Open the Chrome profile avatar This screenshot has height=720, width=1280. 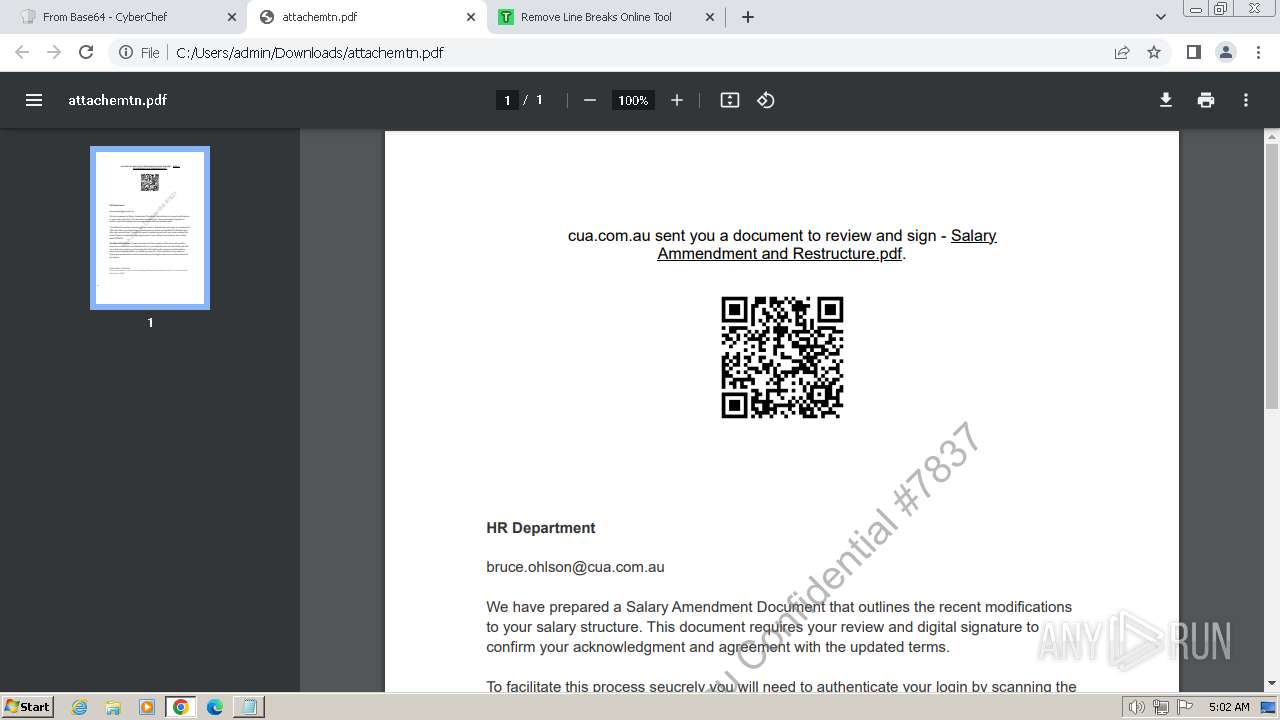click(x=1226, y=52)
